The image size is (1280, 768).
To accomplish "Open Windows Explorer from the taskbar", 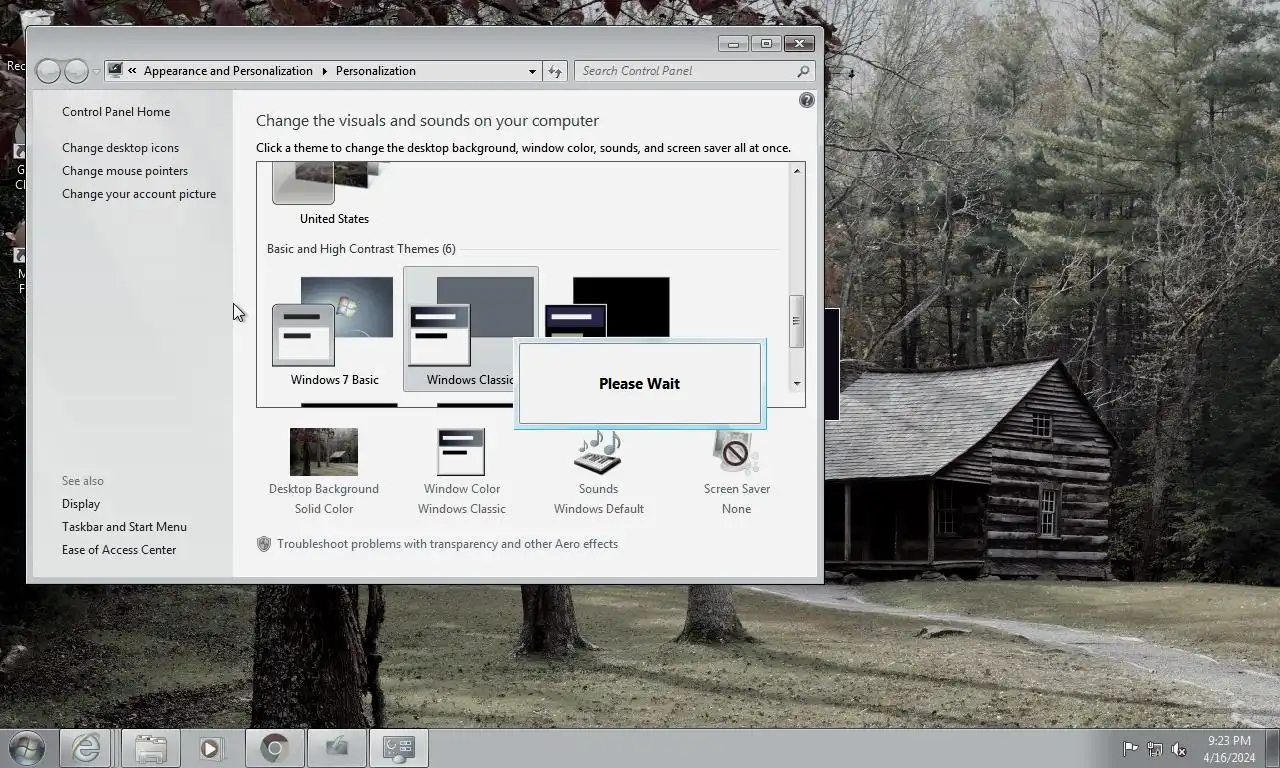I will 151,748.
